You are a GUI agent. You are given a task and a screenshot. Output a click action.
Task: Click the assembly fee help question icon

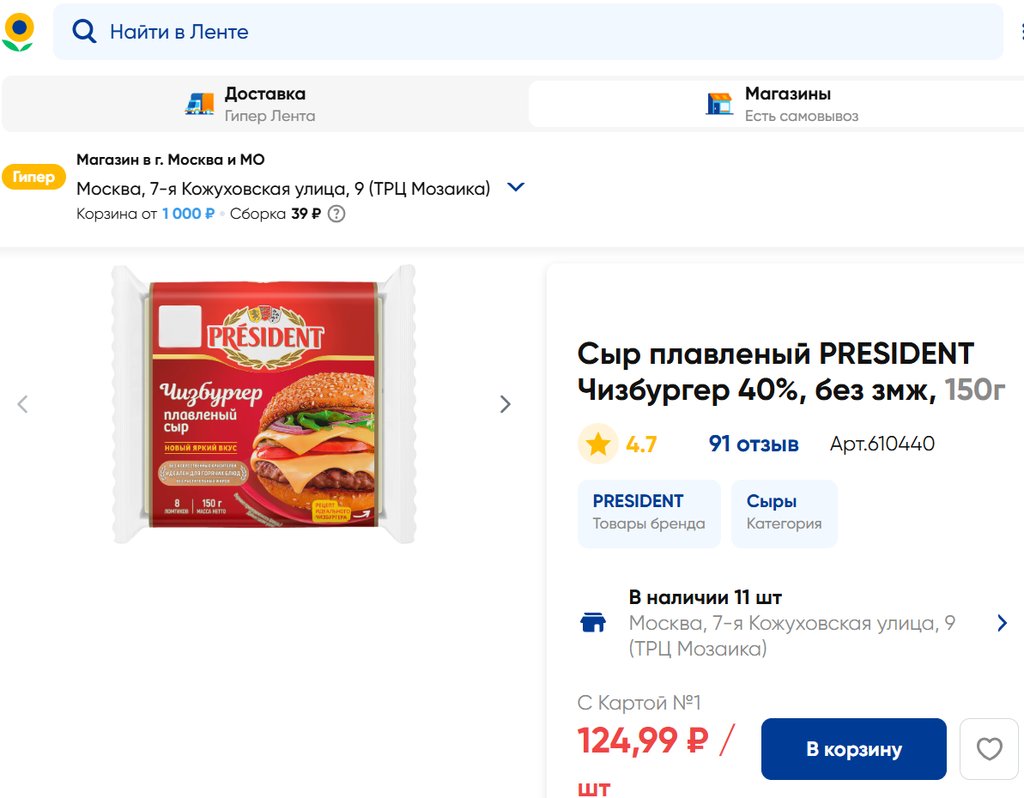[x=337, y=213]
